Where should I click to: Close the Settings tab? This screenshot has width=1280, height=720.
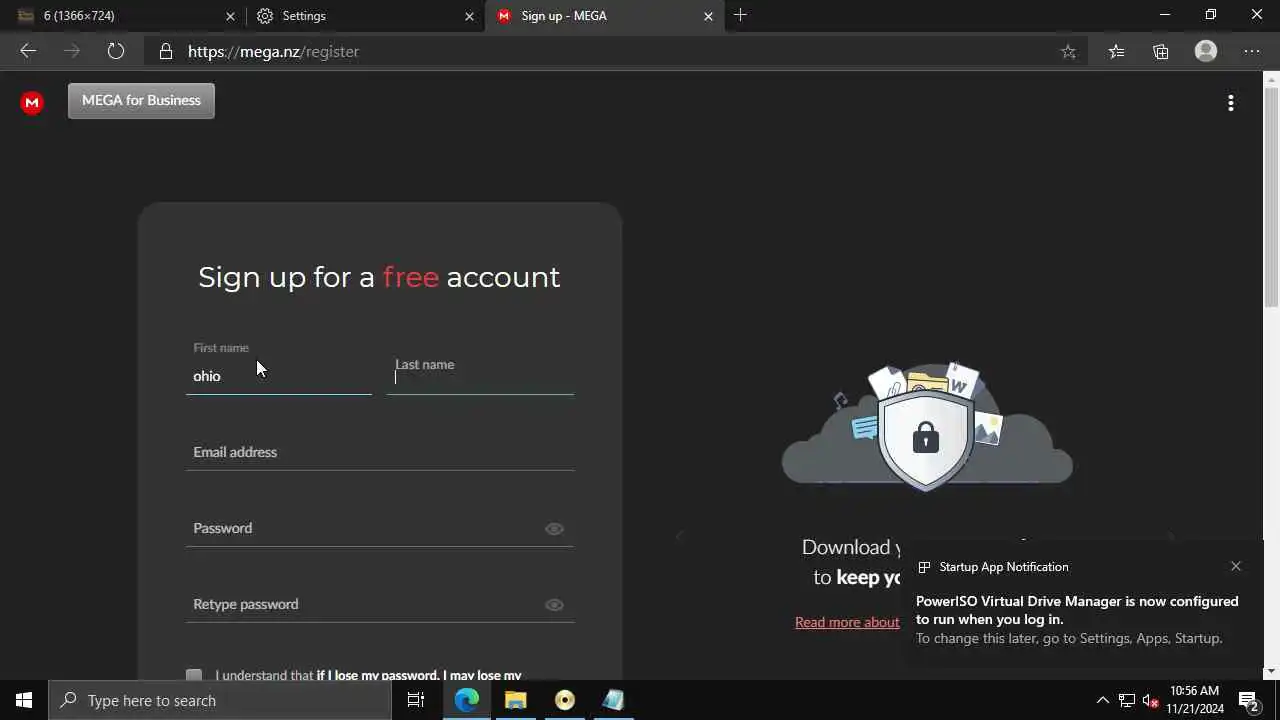[x=469, y=16]
